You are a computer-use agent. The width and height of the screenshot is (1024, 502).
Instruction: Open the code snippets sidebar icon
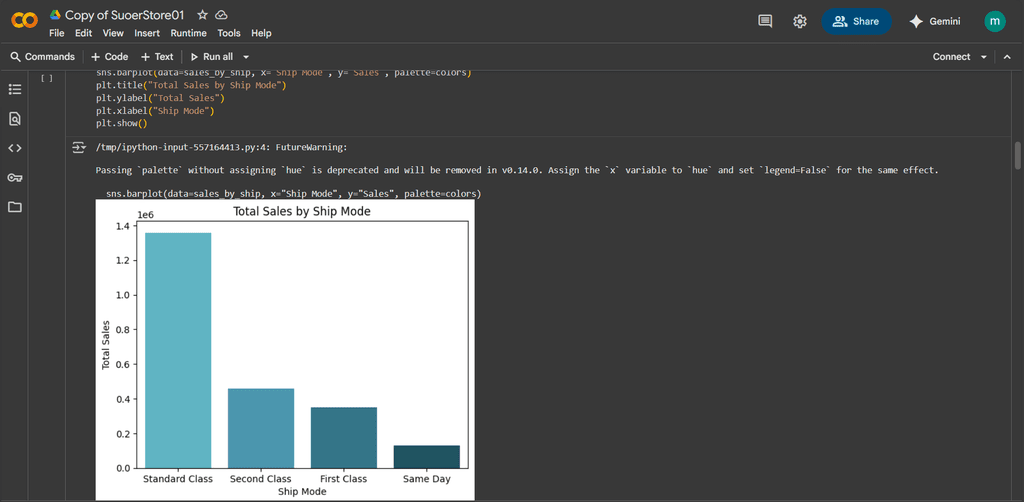15,148
